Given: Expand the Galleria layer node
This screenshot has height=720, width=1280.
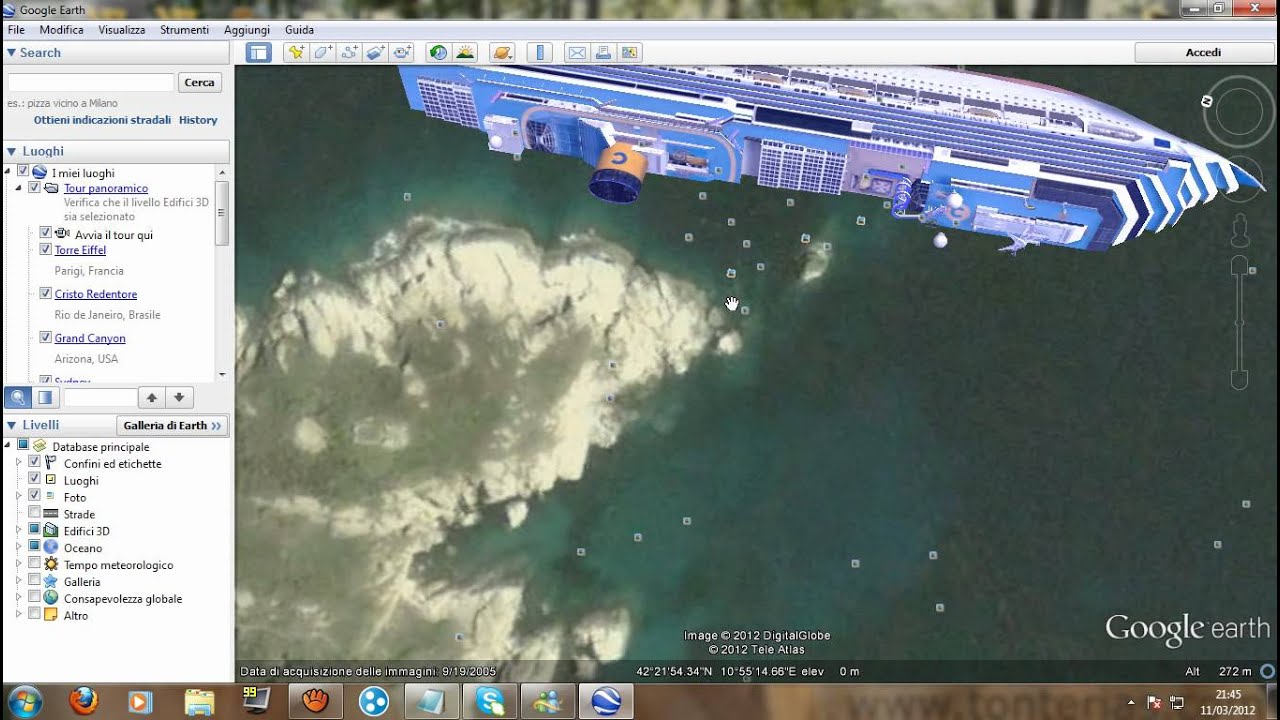Looking at the screenshot, I should pyautogui.click(x=19, y=581).
